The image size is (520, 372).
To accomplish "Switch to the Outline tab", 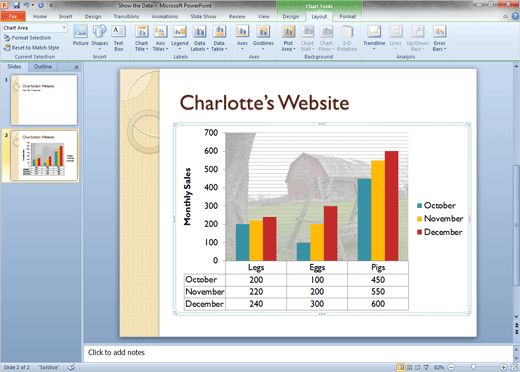I will (43, 67).
